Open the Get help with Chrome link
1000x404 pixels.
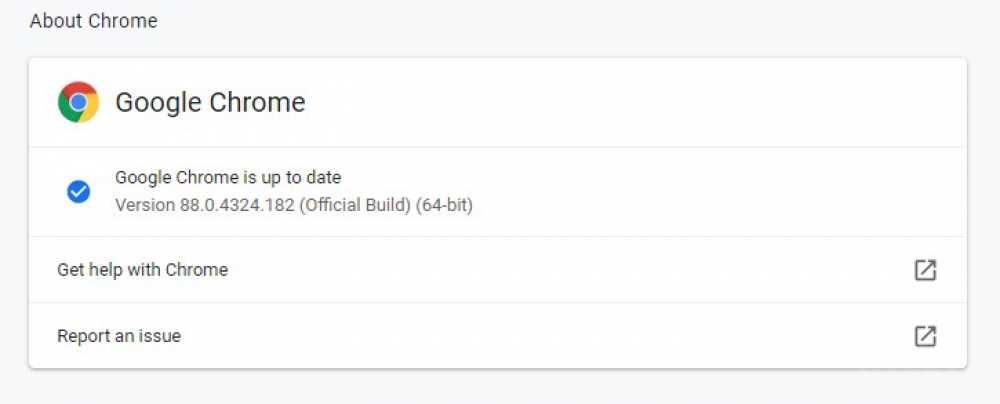pos(142,270)
